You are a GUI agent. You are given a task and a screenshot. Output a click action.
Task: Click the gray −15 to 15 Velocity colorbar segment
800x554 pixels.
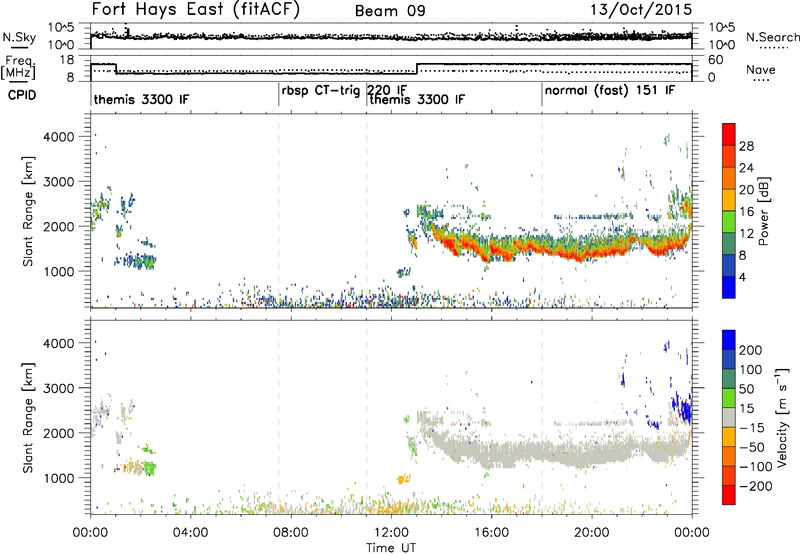[x=729, y=417]
